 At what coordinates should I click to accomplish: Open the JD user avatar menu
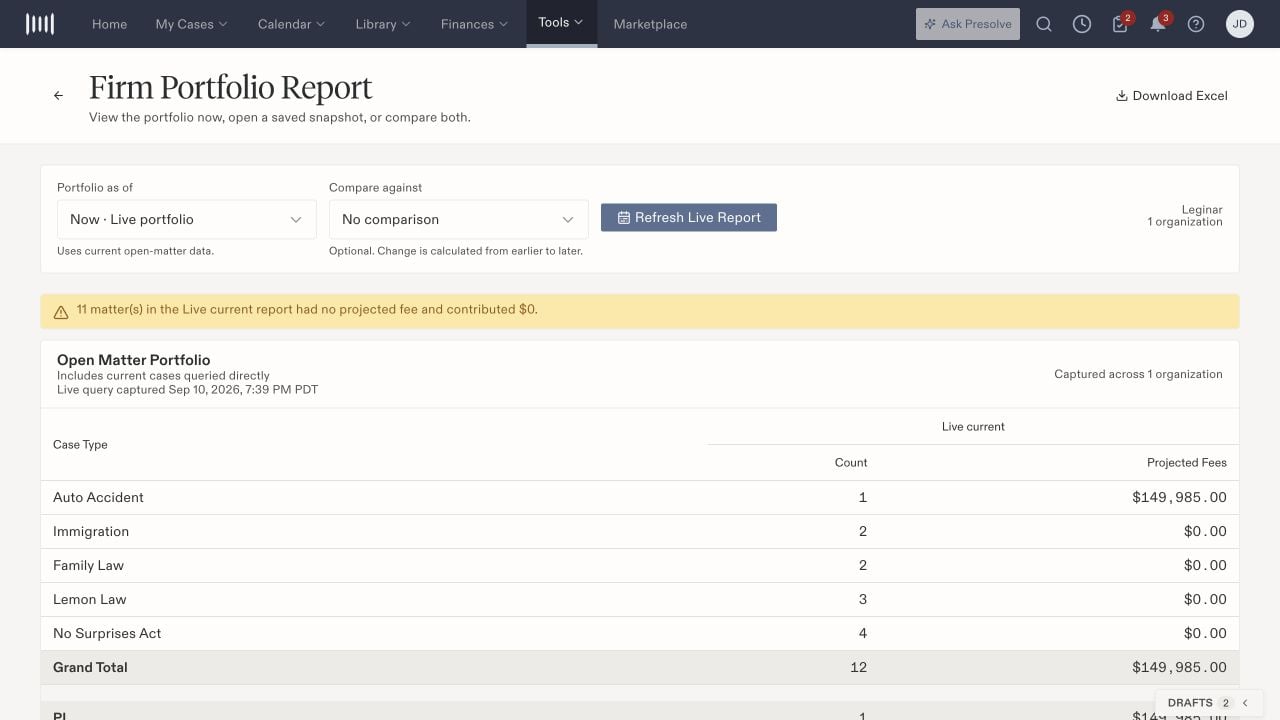coord(1240,24)
